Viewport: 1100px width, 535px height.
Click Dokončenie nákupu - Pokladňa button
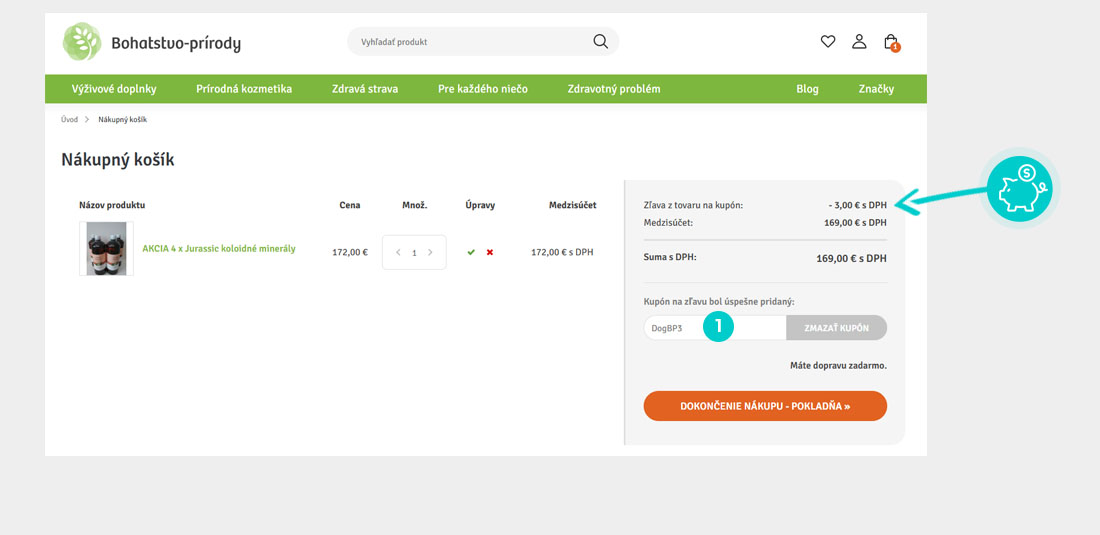coord(765,406)
